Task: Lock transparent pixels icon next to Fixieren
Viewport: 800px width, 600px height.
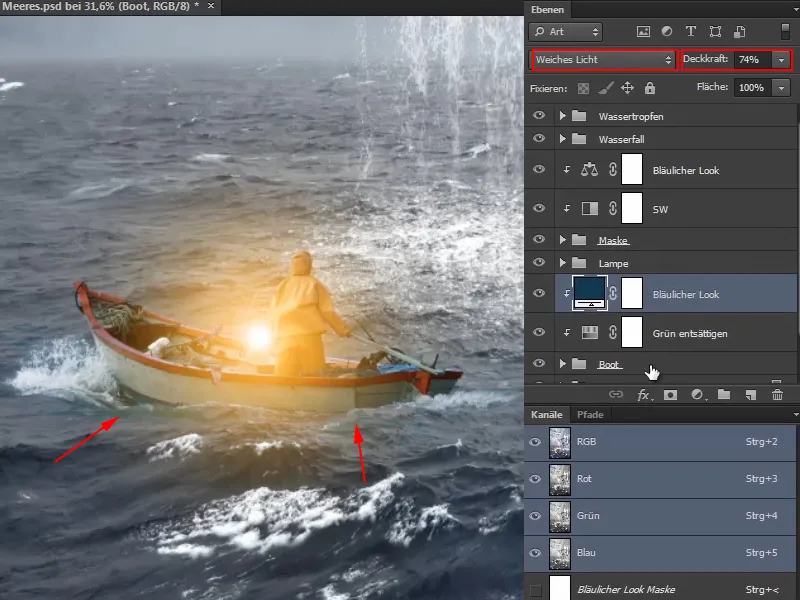Action: [x=583, y=88]
